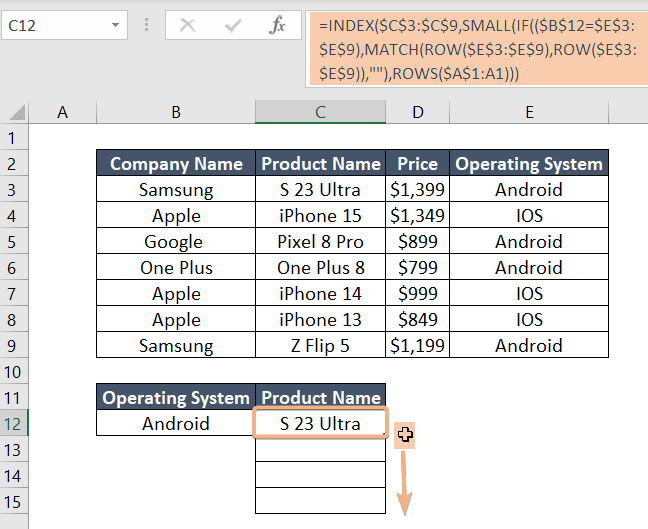
Task: Select column D header
Action: pyautogui.click(x=417, y=112)
